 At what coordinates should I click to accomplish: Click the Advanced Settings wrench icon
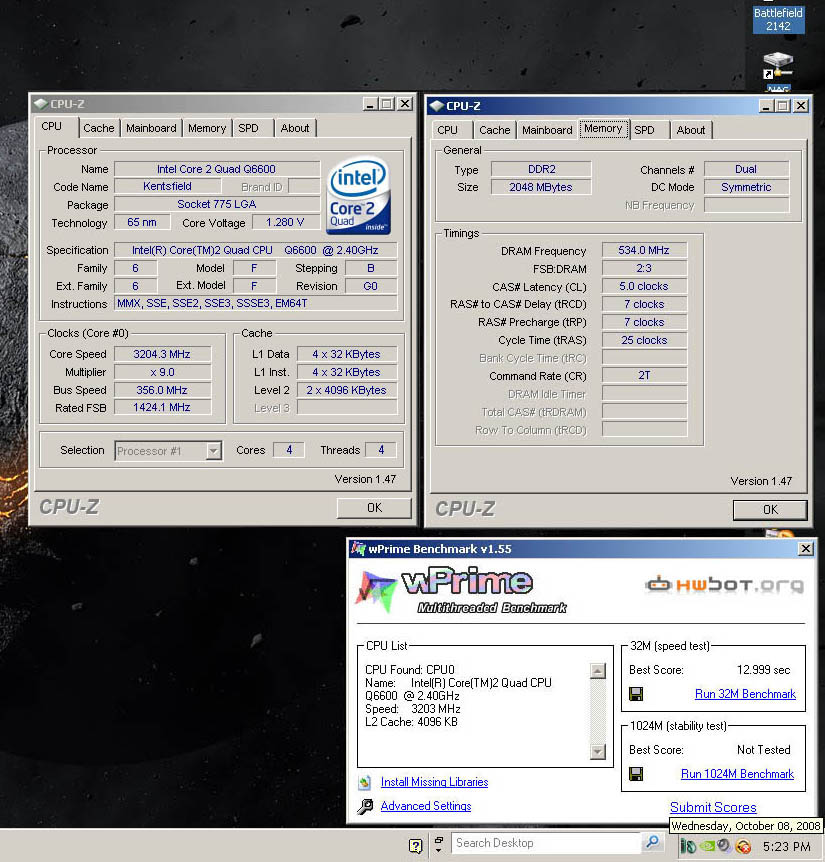tap(364, 806)
